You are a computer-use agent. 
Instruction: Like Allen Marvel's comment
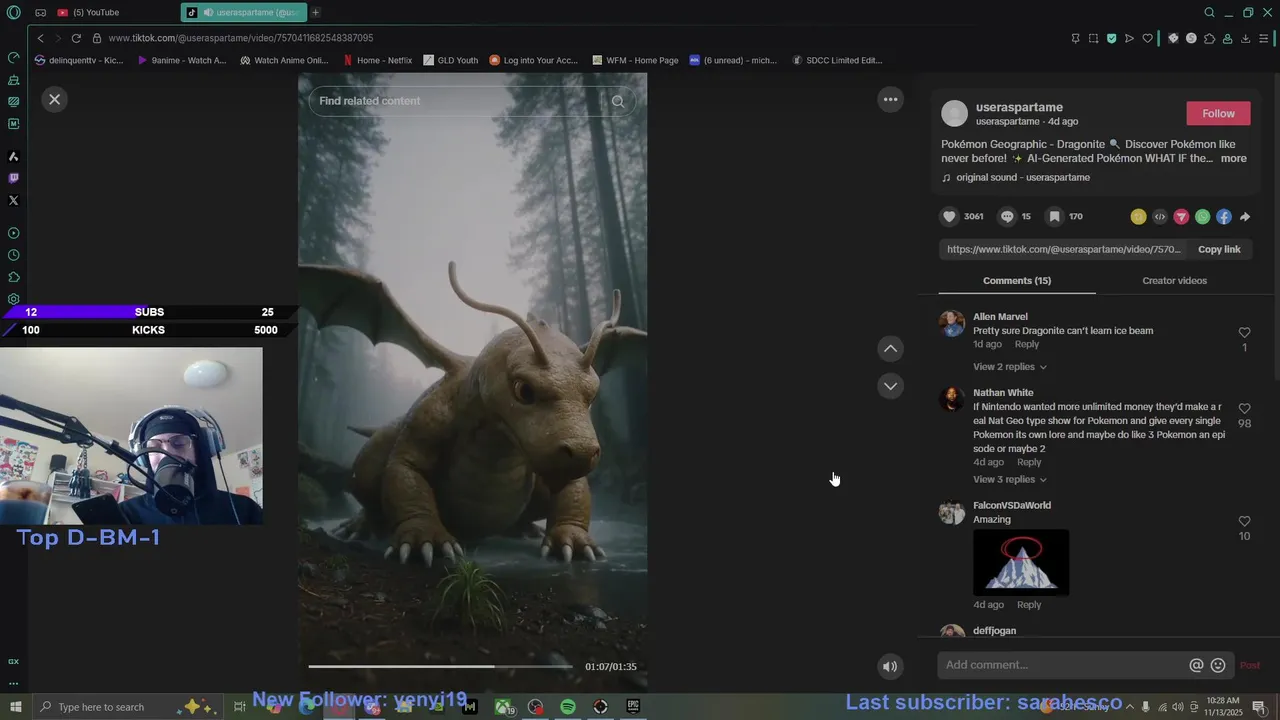(x=1244, y=332)
